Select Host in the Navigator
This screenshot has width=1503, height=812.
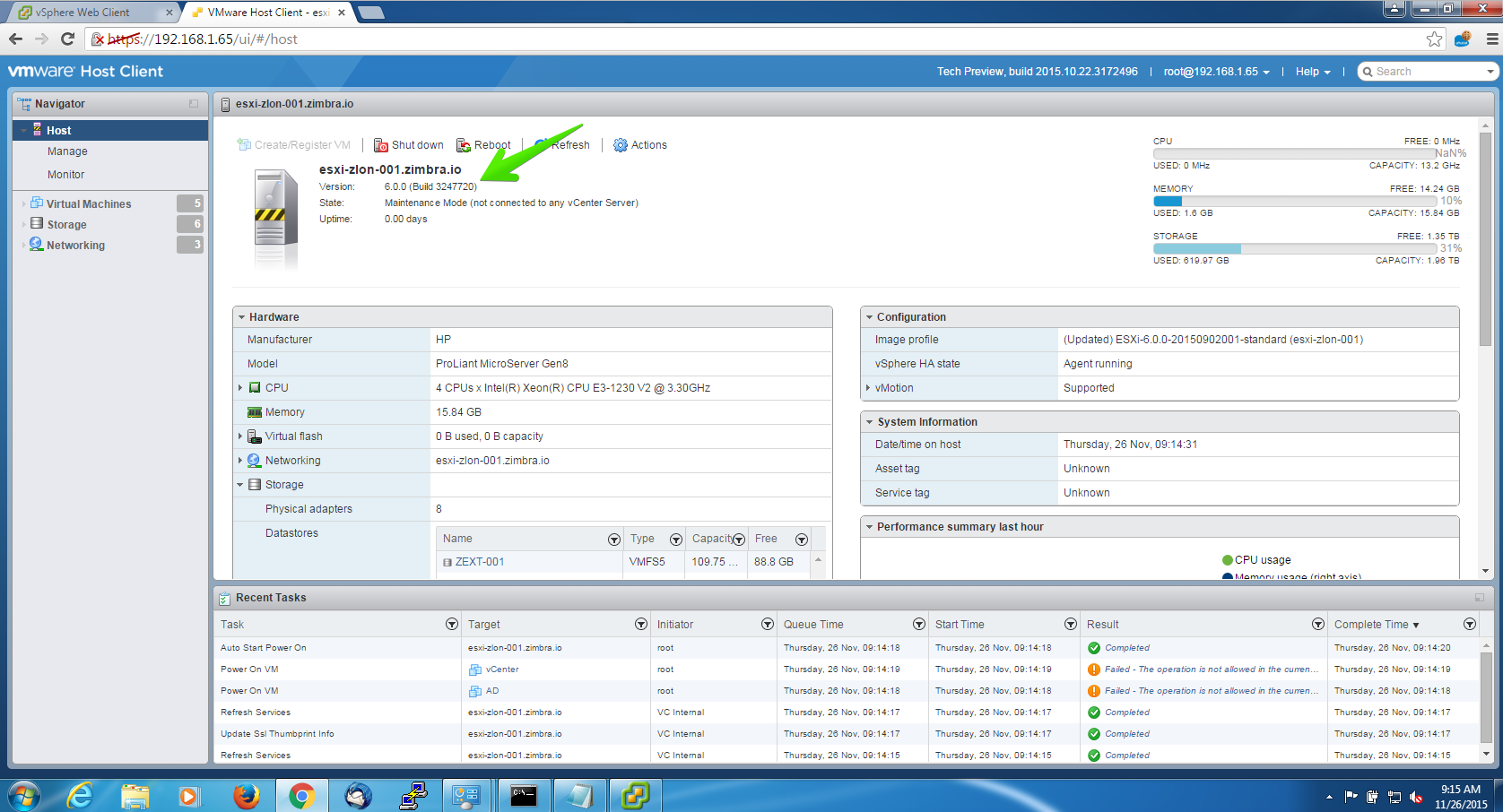(x=110, y=130)
